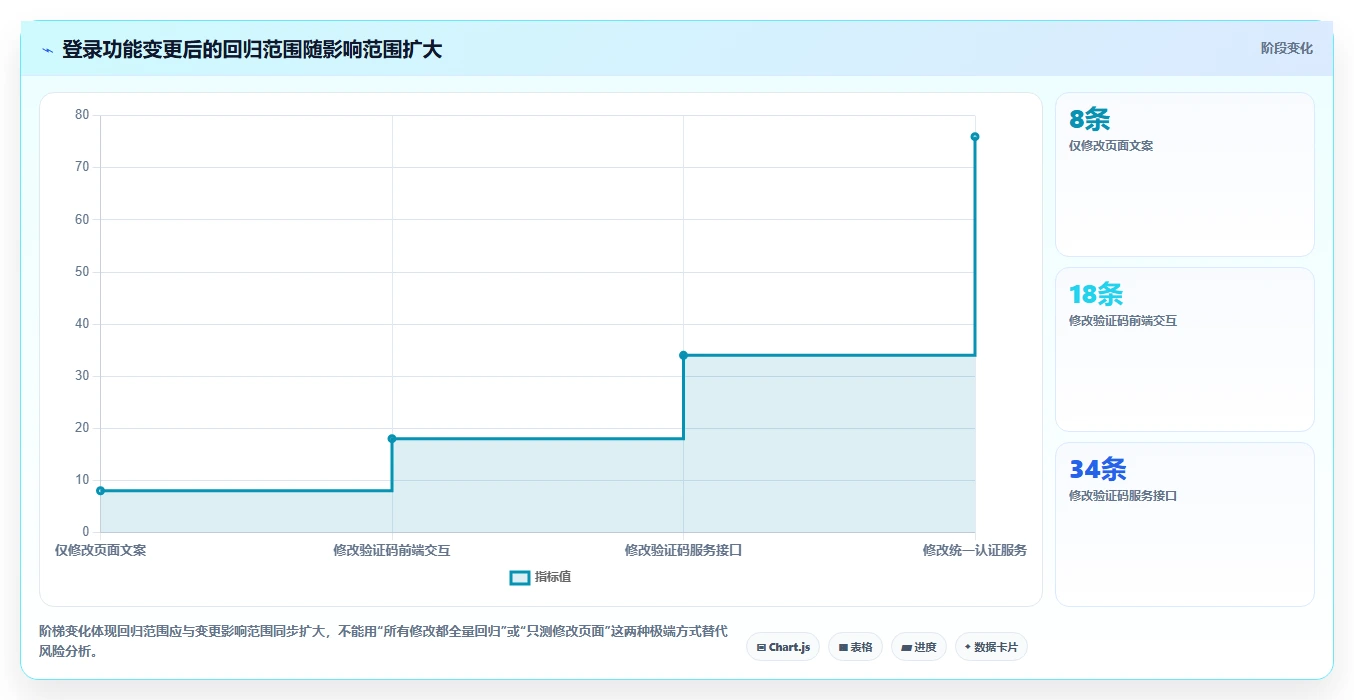Click the 18条 value card
The height and width of the screenshot is (700, 1354).
(x=1185, y=349)
